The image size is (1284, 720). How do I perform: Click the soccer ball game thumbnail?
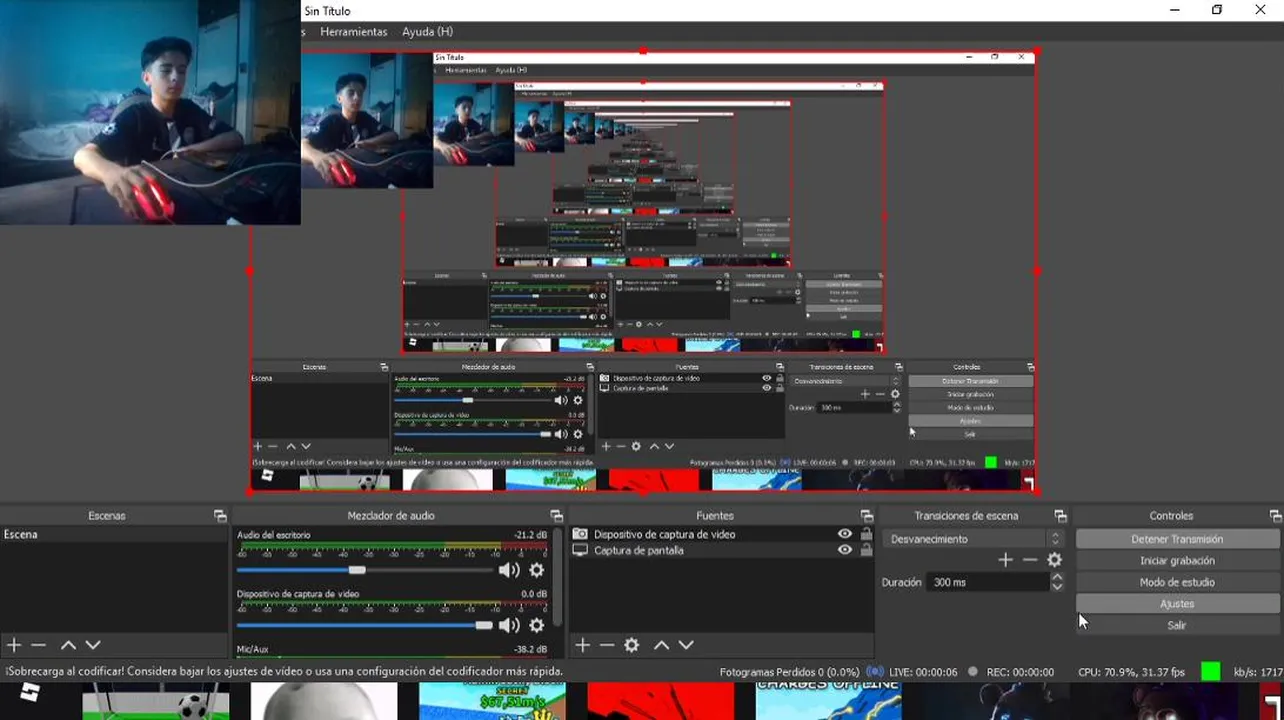point(155,701)
